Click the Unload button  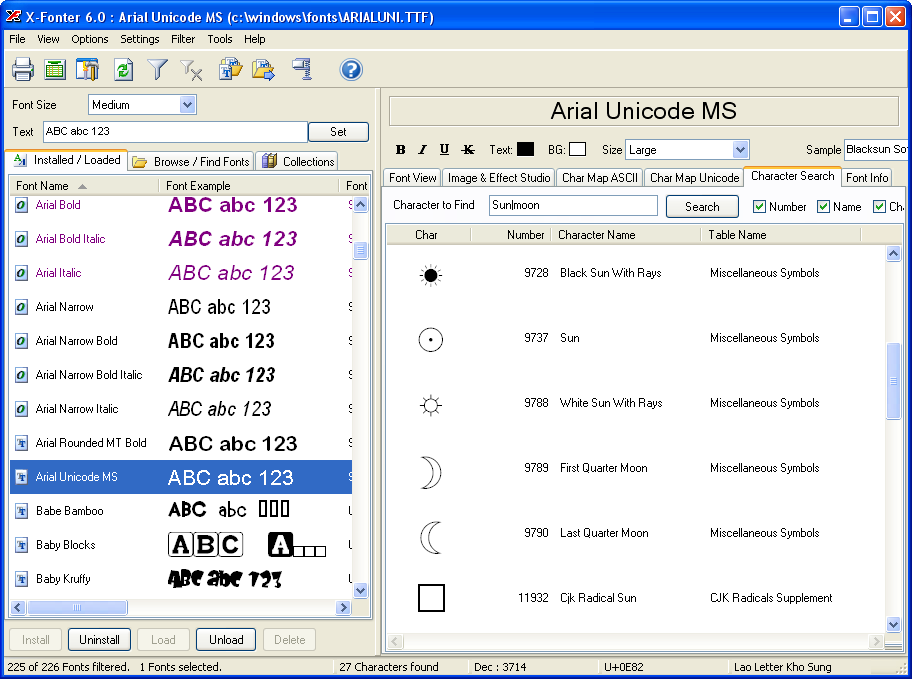pos(226,640)
